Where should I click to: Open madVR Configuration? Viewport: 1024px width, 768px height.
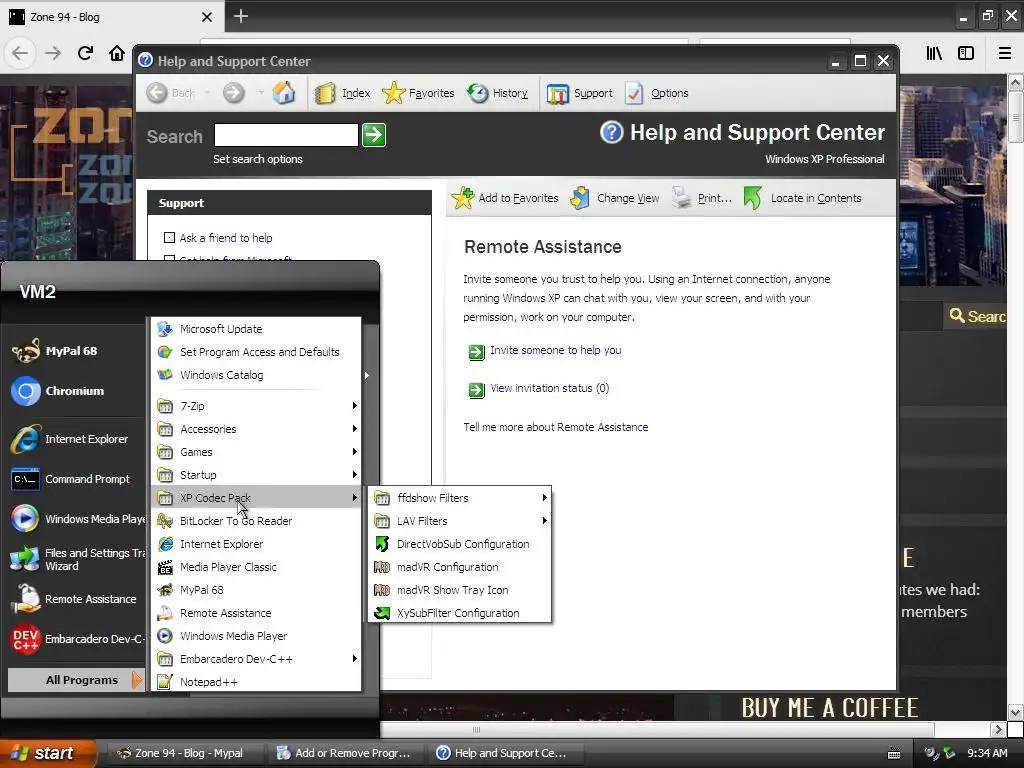[x=460, y=567]
